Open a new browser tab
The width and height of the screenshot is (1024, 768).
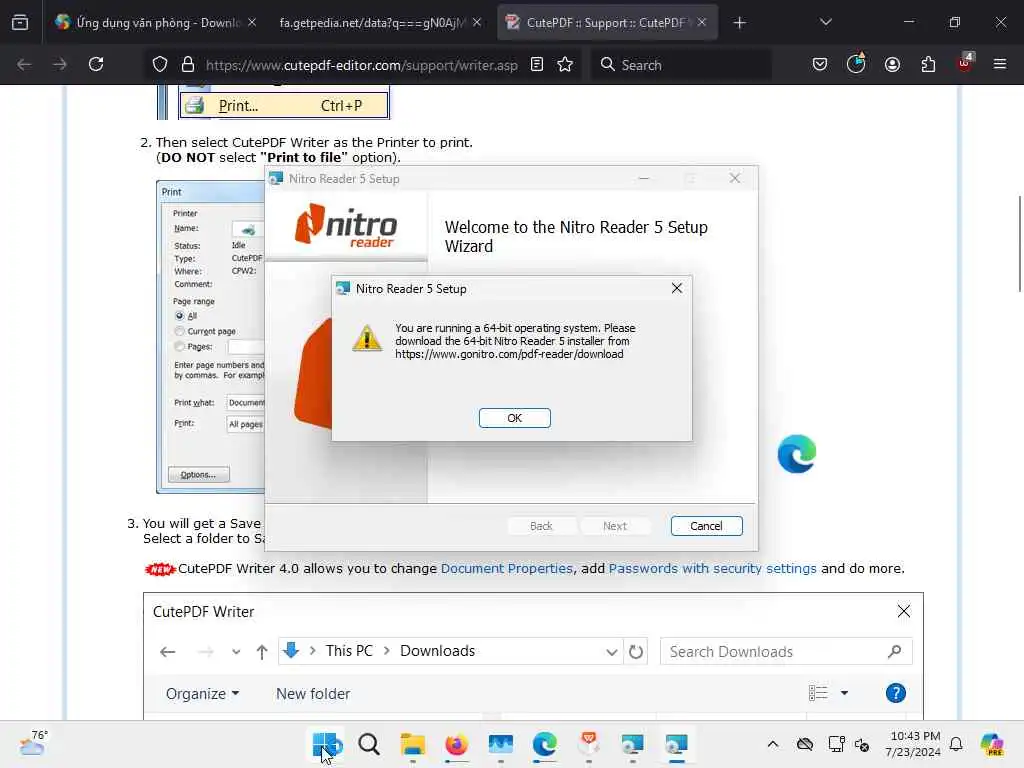tap(739, 23)
